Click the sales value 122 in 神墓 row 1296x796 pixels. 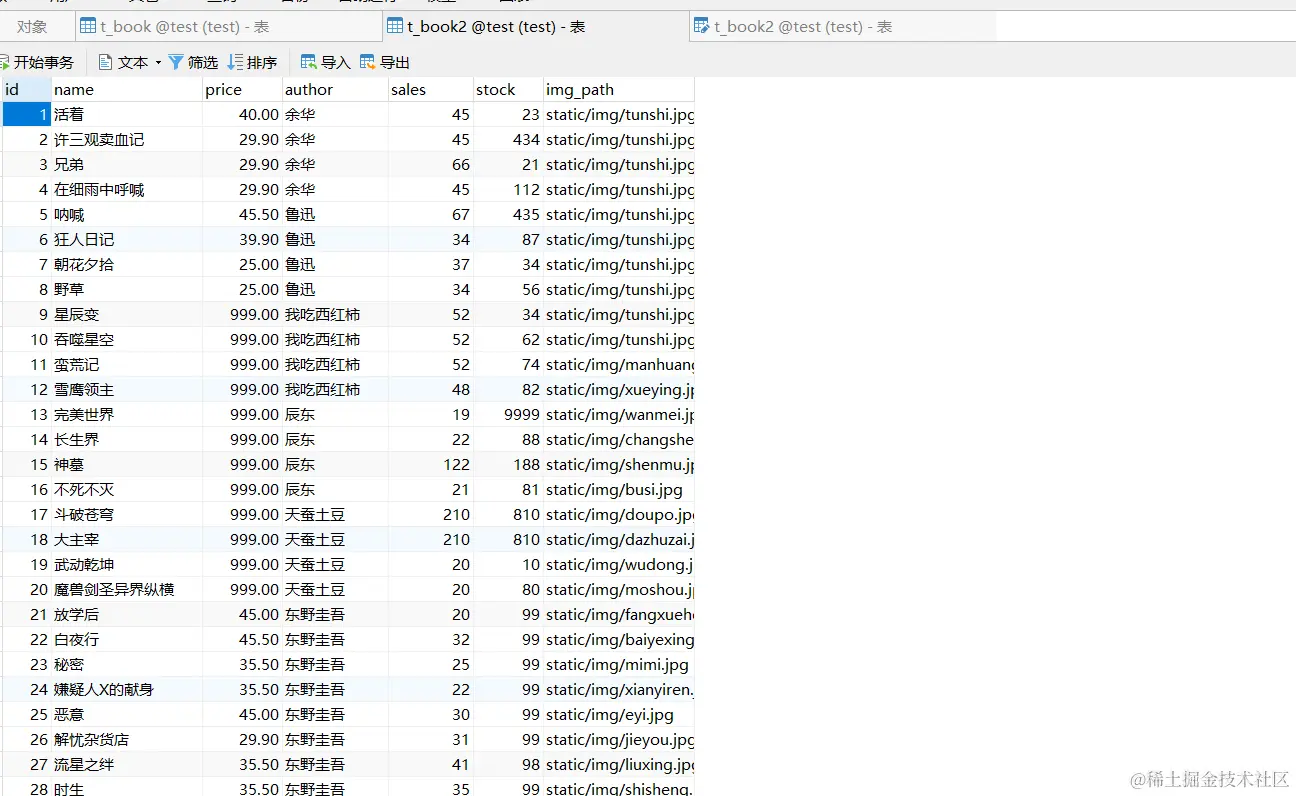point(430,464)
